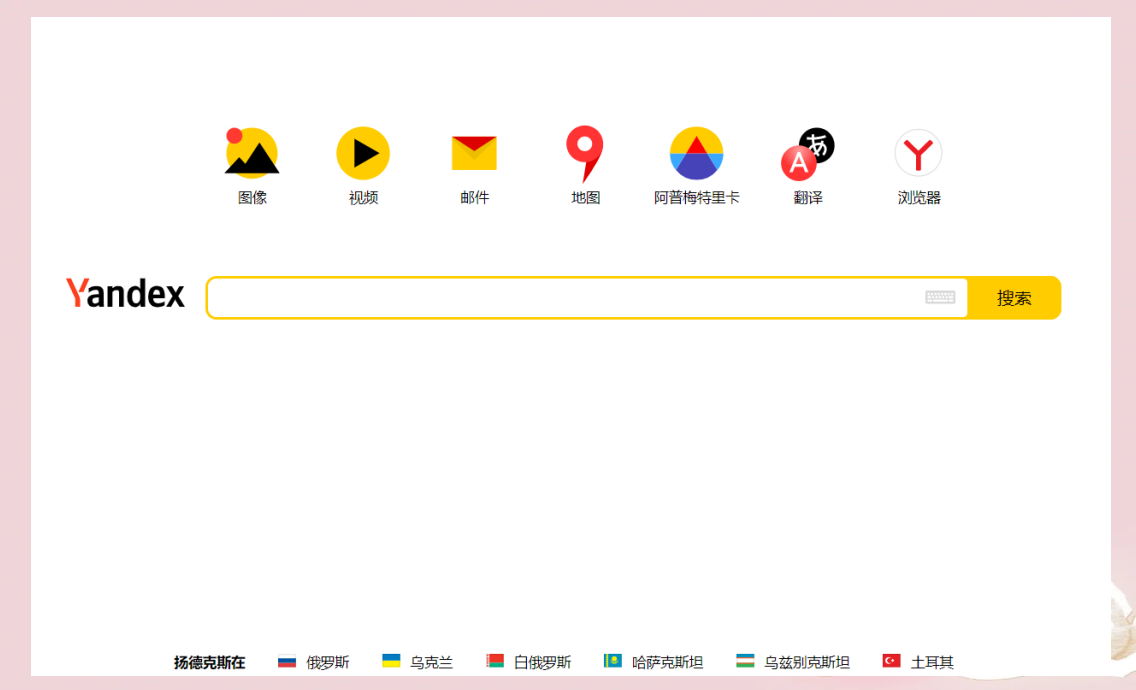Click the Turkish flag icon
This screenshot has height=690, width=1136.
(x=891, y=661)
